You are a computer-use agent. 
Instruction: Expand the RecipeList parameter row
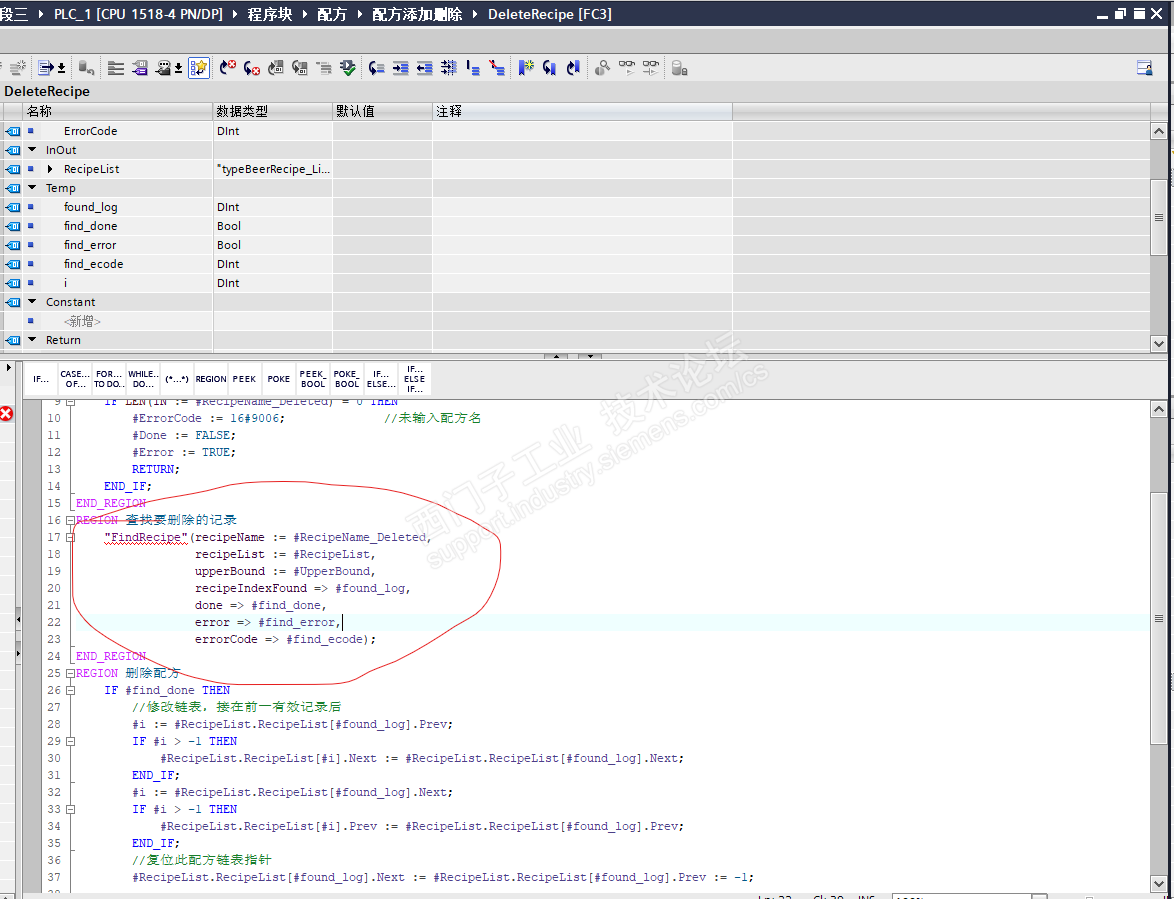pos(50,169)
